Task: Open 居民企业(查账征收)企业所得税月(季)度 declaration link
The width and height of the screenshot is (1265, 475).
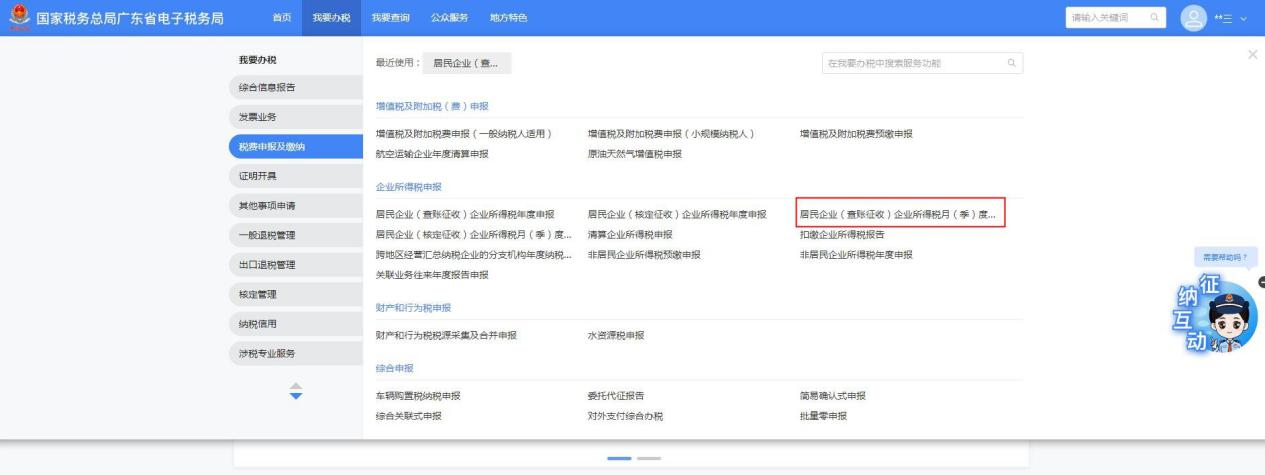Action: pyautogui.click(x=898, y=214)
